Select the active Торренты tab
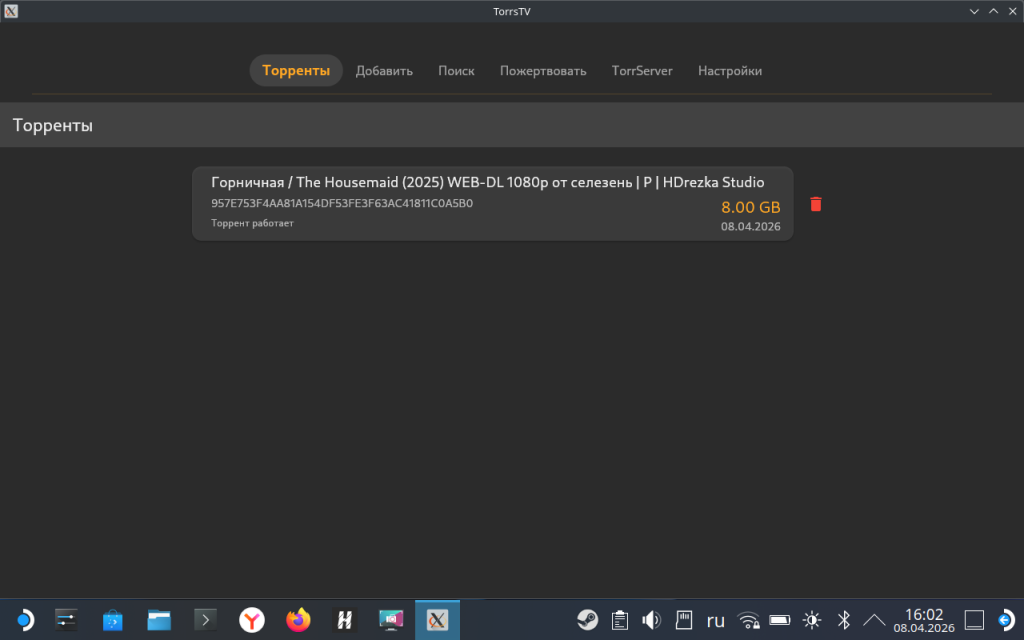The height and width of the screenshot is (640, 1024). [296, 71]
